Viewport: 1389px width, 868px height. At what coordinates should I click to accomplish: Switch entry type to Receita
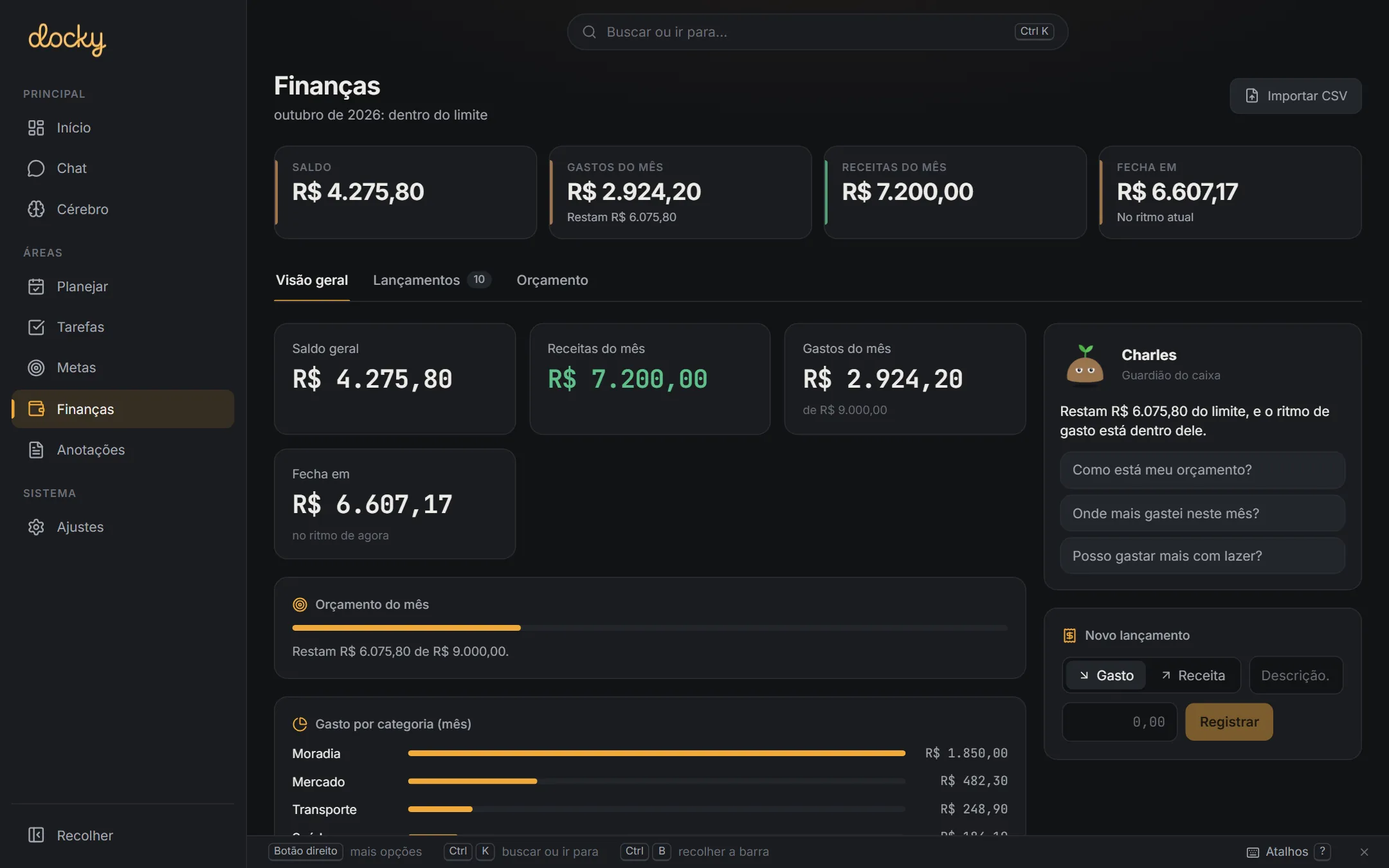1193,676
